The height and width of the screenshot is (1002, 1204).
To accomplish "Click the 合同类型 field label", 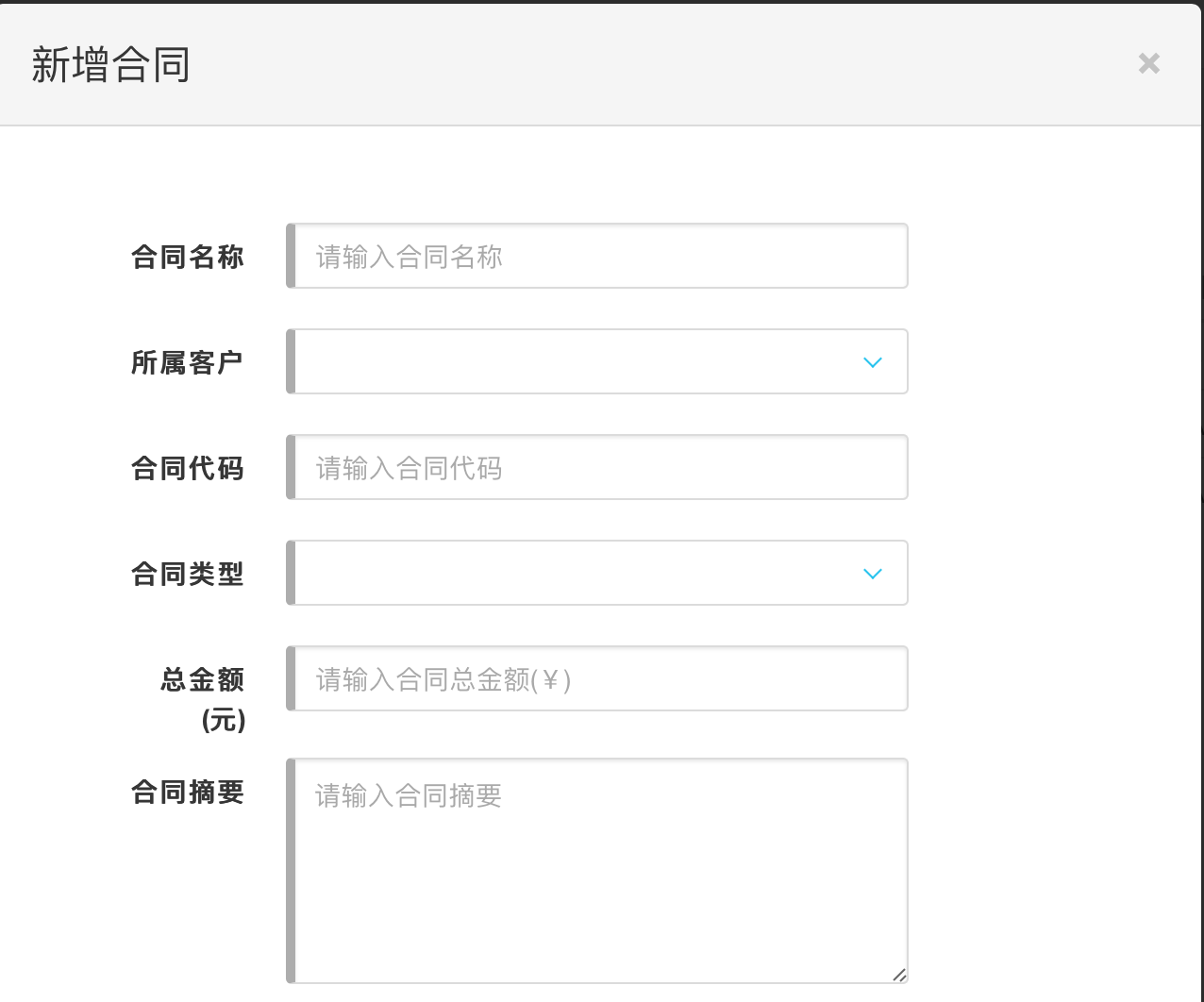I will click(188, 574).
